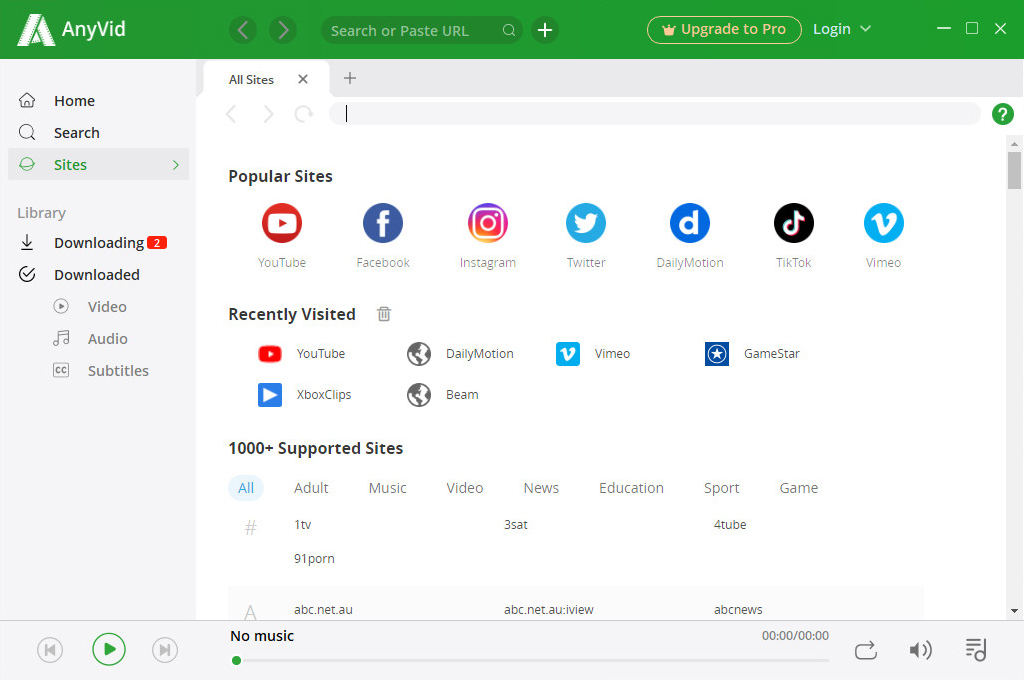Open Beam in Recently Visited

[x=443, y=395]
